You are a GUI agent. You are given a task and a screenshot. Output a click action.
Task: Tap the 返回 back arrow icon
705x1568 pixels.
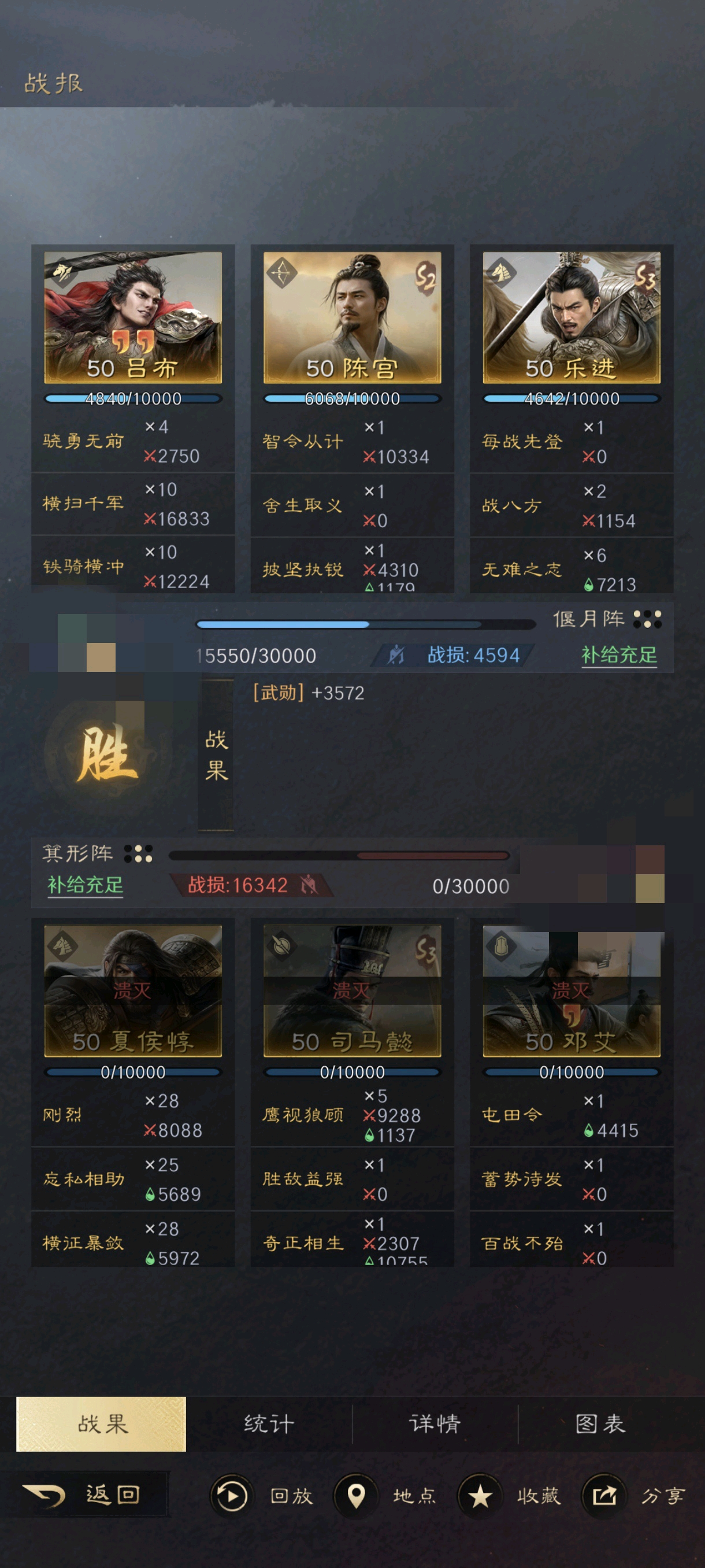44,1495
